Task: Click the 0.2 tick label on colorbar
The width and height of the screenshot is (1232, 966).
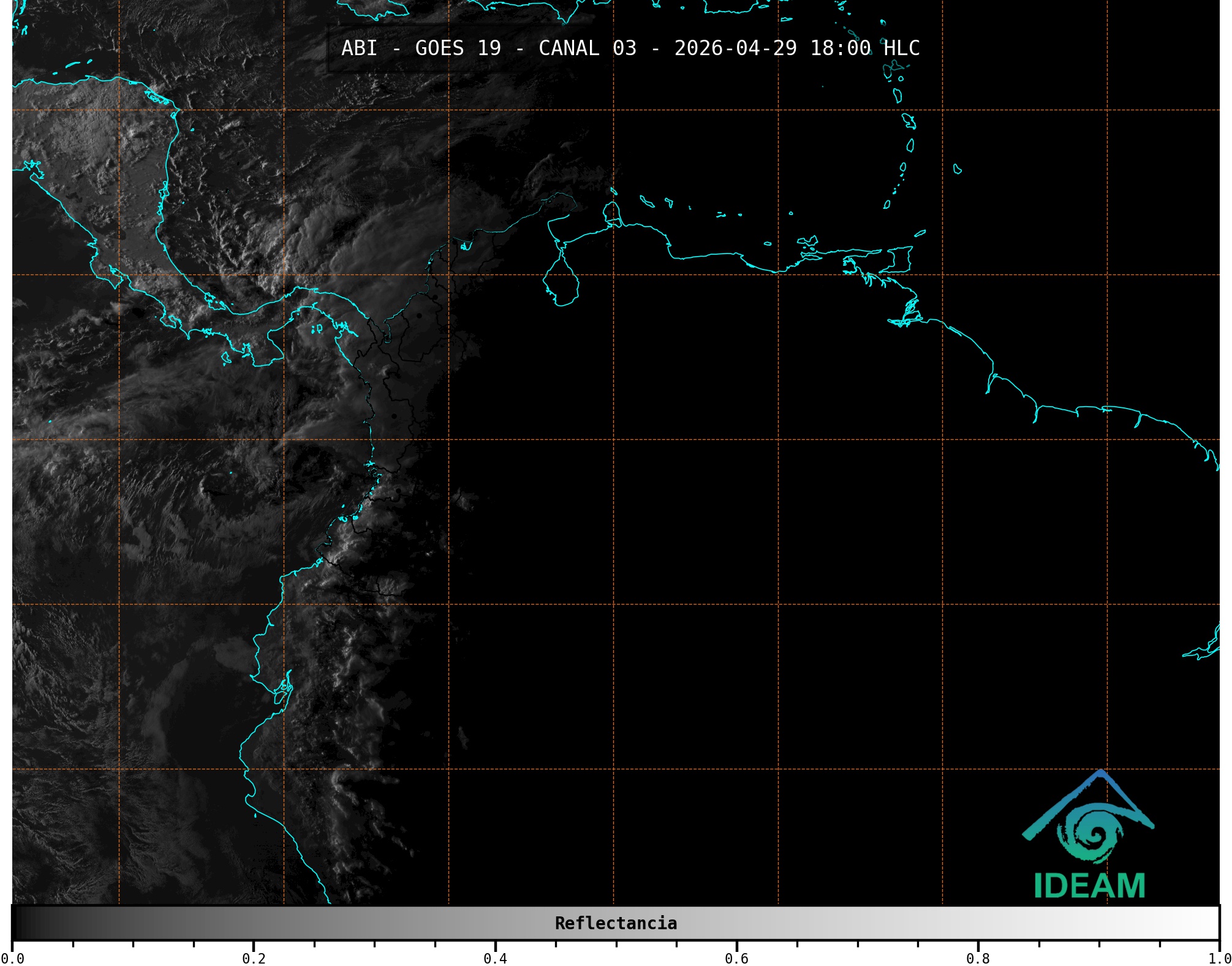Action: pyautogui.click(x=254, y=958)
